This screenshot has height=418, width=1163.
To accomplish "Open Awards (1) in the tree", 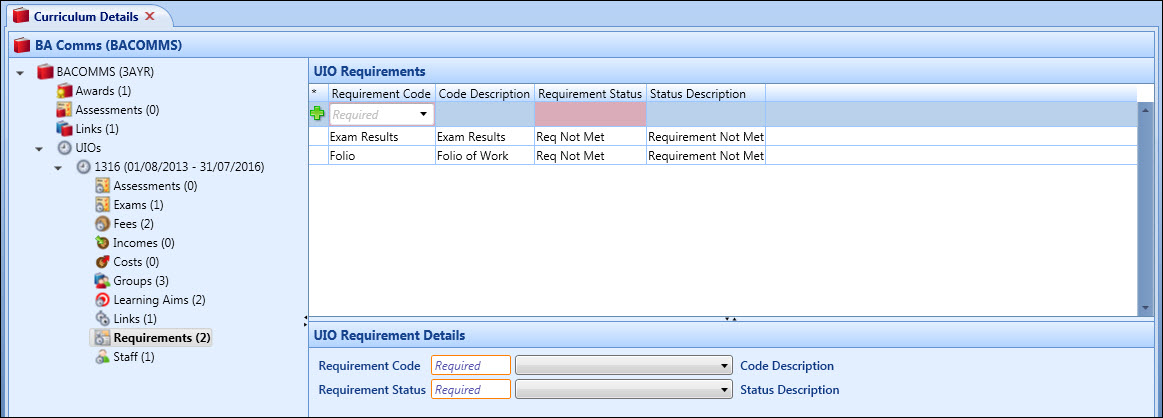I will (103, 91).
